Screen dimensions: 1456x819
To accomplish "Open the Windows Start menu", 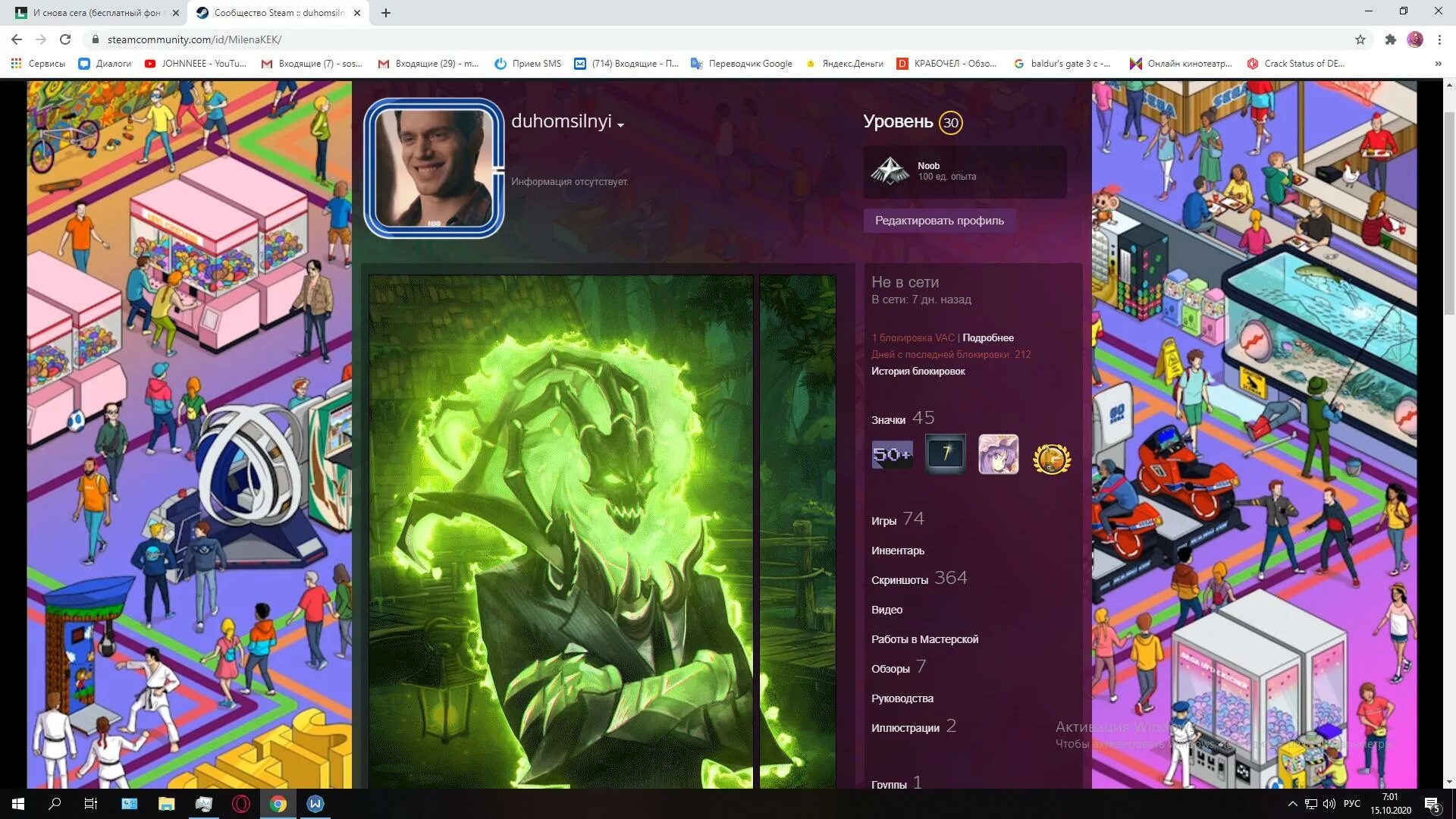I will click(18, 804).
